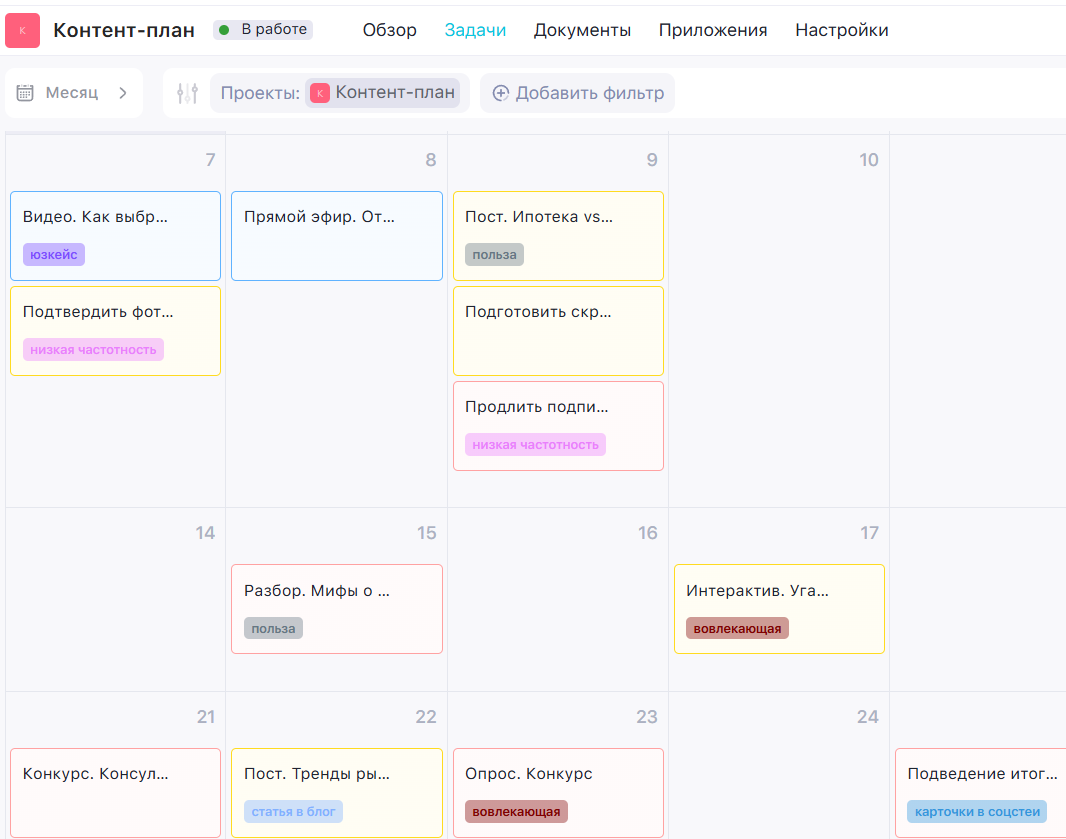This screenshot has height=839, width=1066.
Task: Open the Проекты: Контент-план filter chip
Action: (340, 93)
